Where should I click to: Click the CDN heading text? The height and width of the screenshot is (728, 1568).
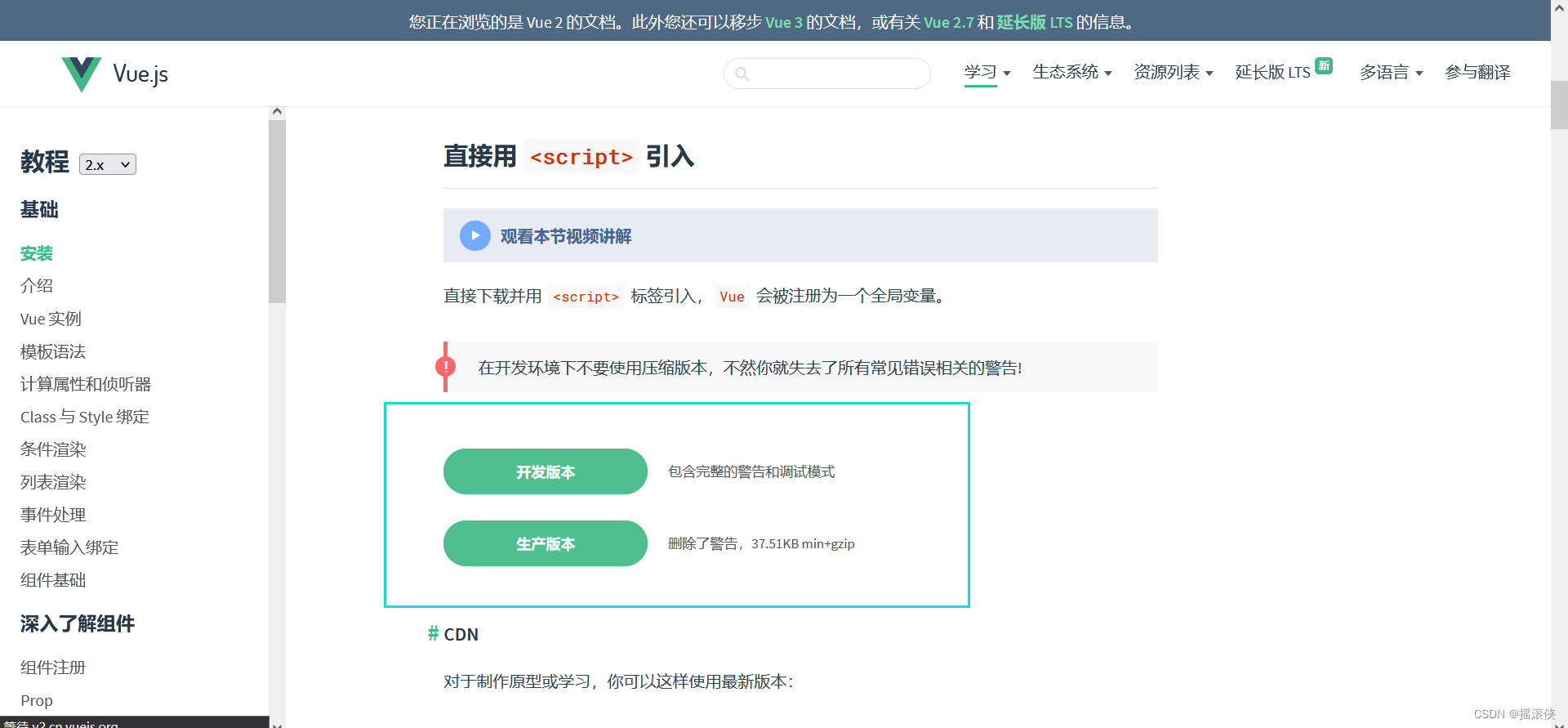pyautogui.click(x=461, y=634)
